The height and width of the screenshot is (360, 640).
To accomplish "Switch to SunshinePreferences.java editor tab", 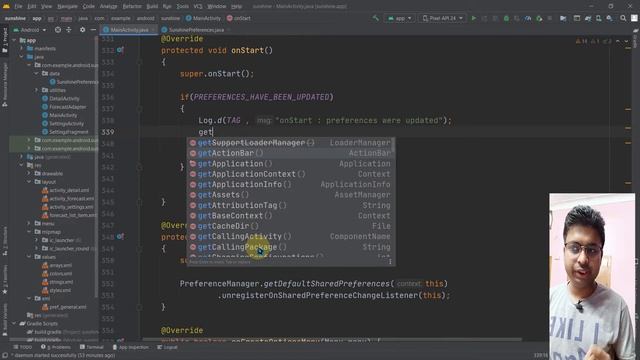I will 196,30.
